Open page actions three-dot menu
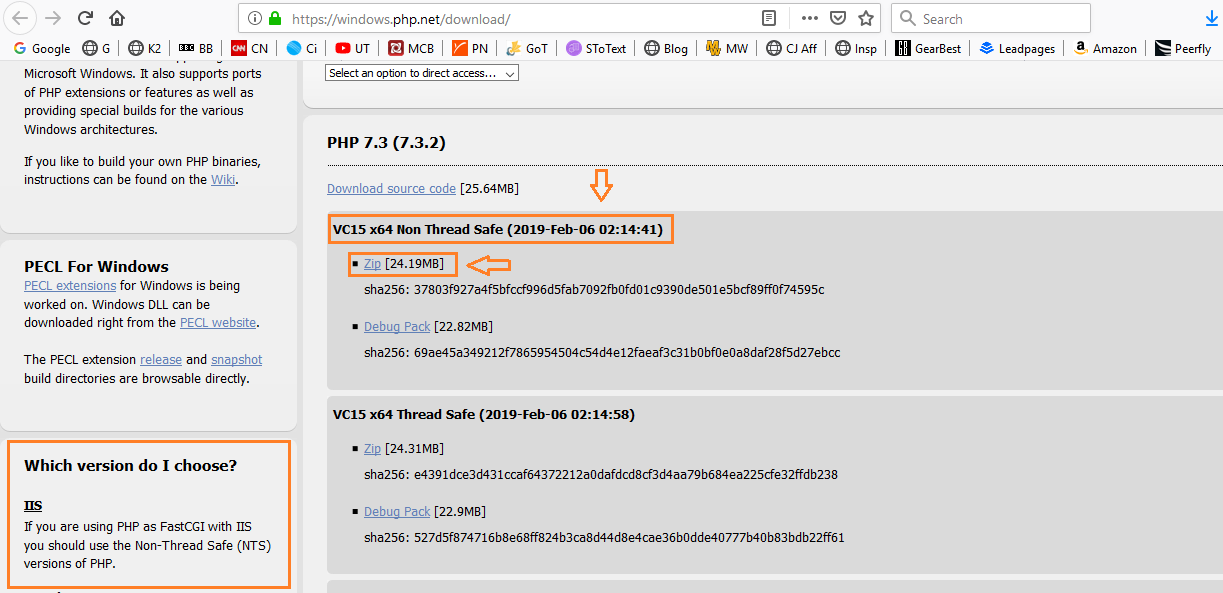Image resolution: width=1223 pixels, height=593 pixels. coord(809,18)
